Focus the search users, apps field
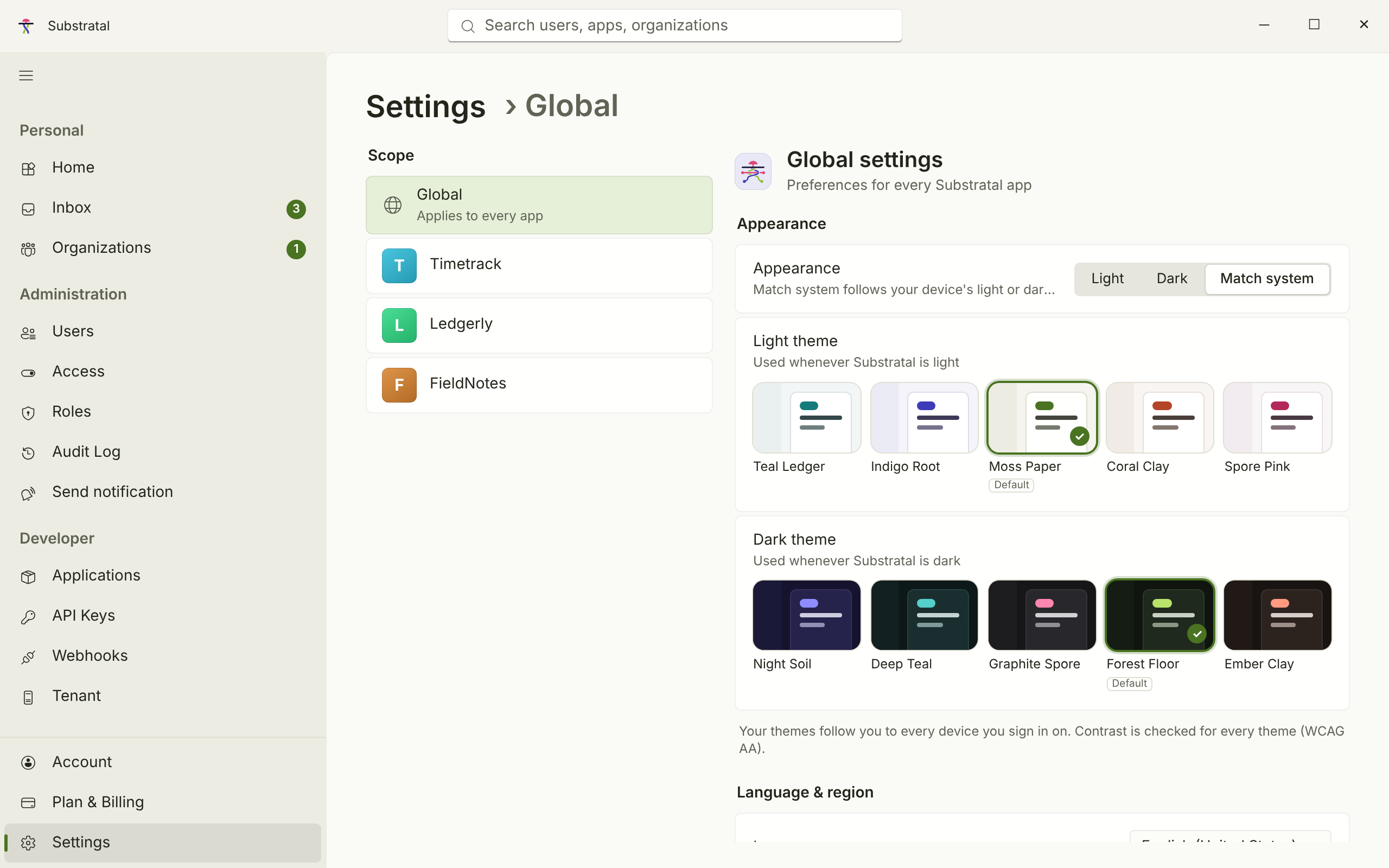Viewport: 1389px width, 868px height. 674,26
